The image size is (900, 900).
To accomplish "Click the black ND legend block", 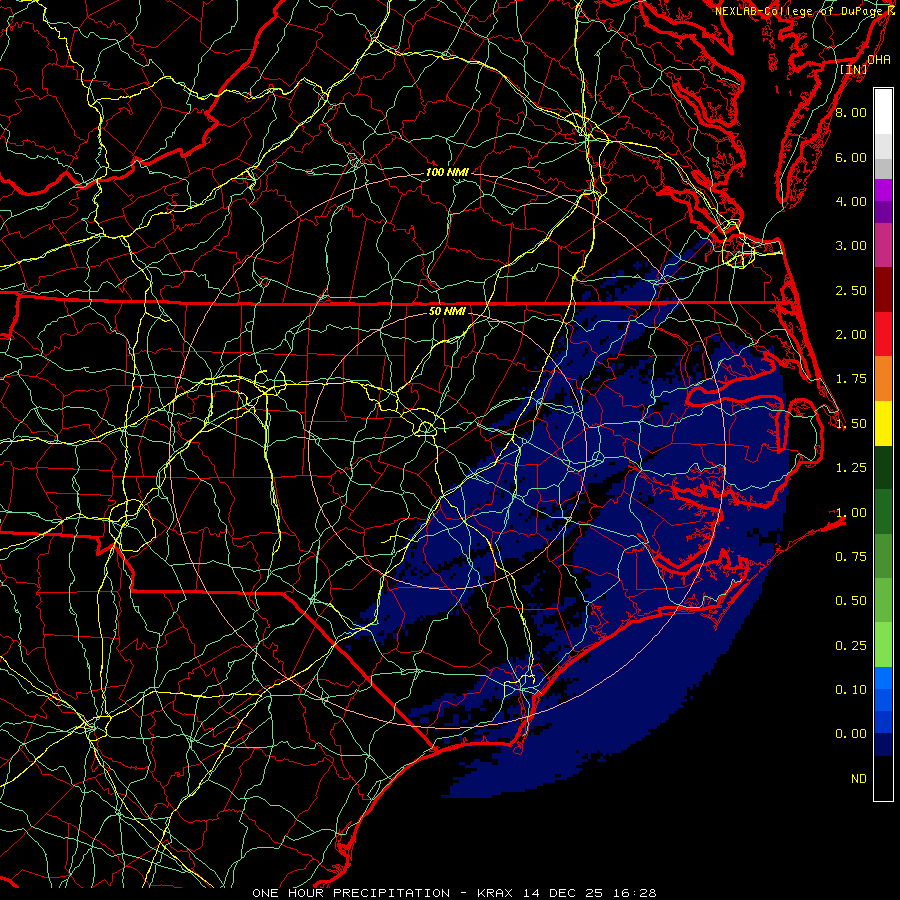I will pos(883,778).
